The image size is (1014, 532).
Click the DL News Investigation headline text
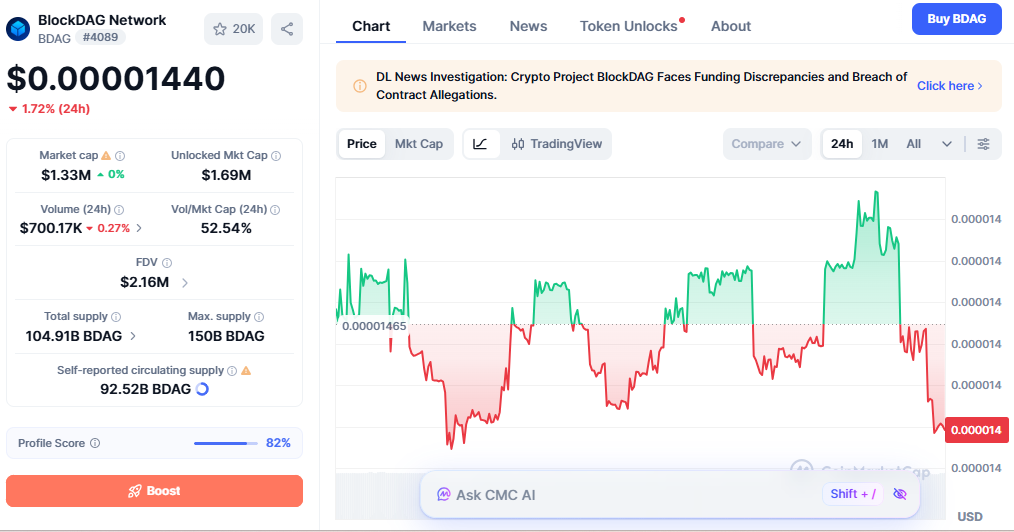[642, 86]
